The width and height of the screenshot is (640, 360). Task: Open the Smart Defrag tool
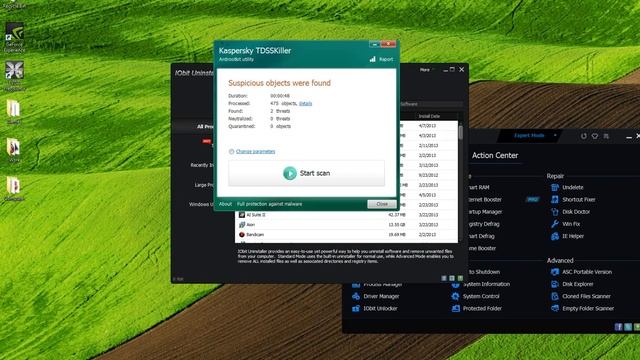pos(482,236)
